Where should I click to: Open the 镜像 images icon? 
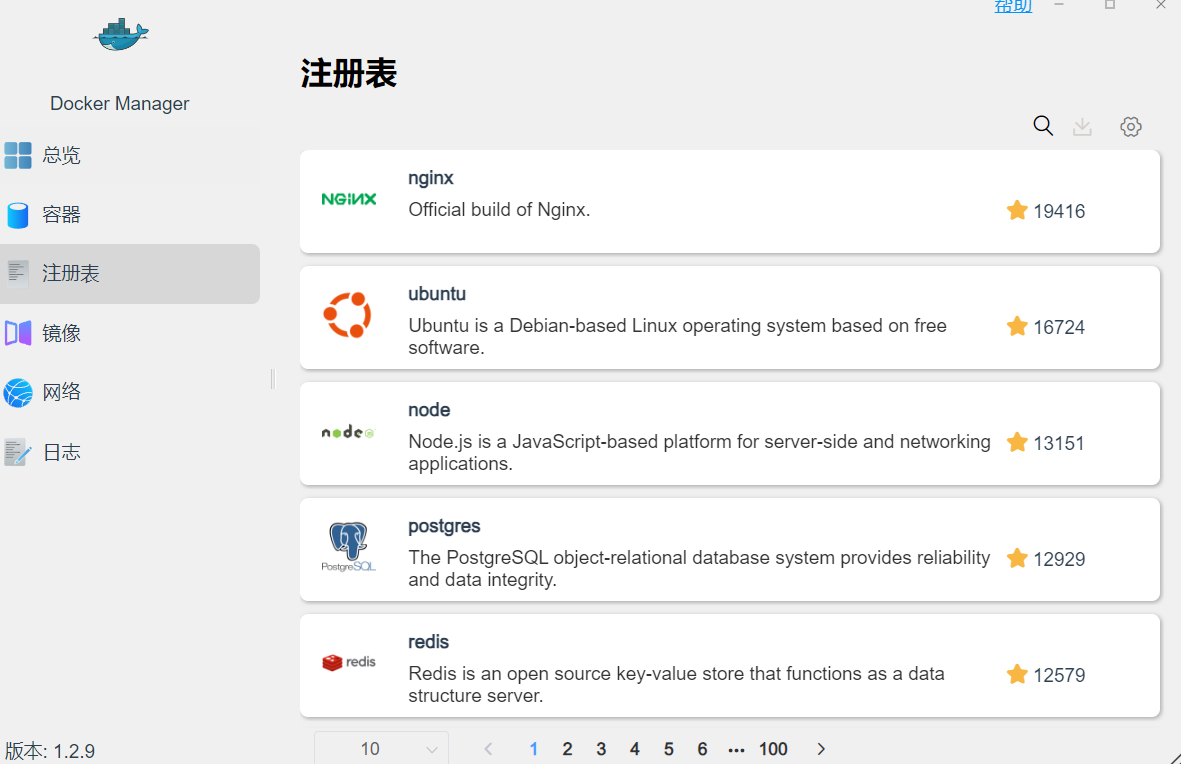point(18,332)
